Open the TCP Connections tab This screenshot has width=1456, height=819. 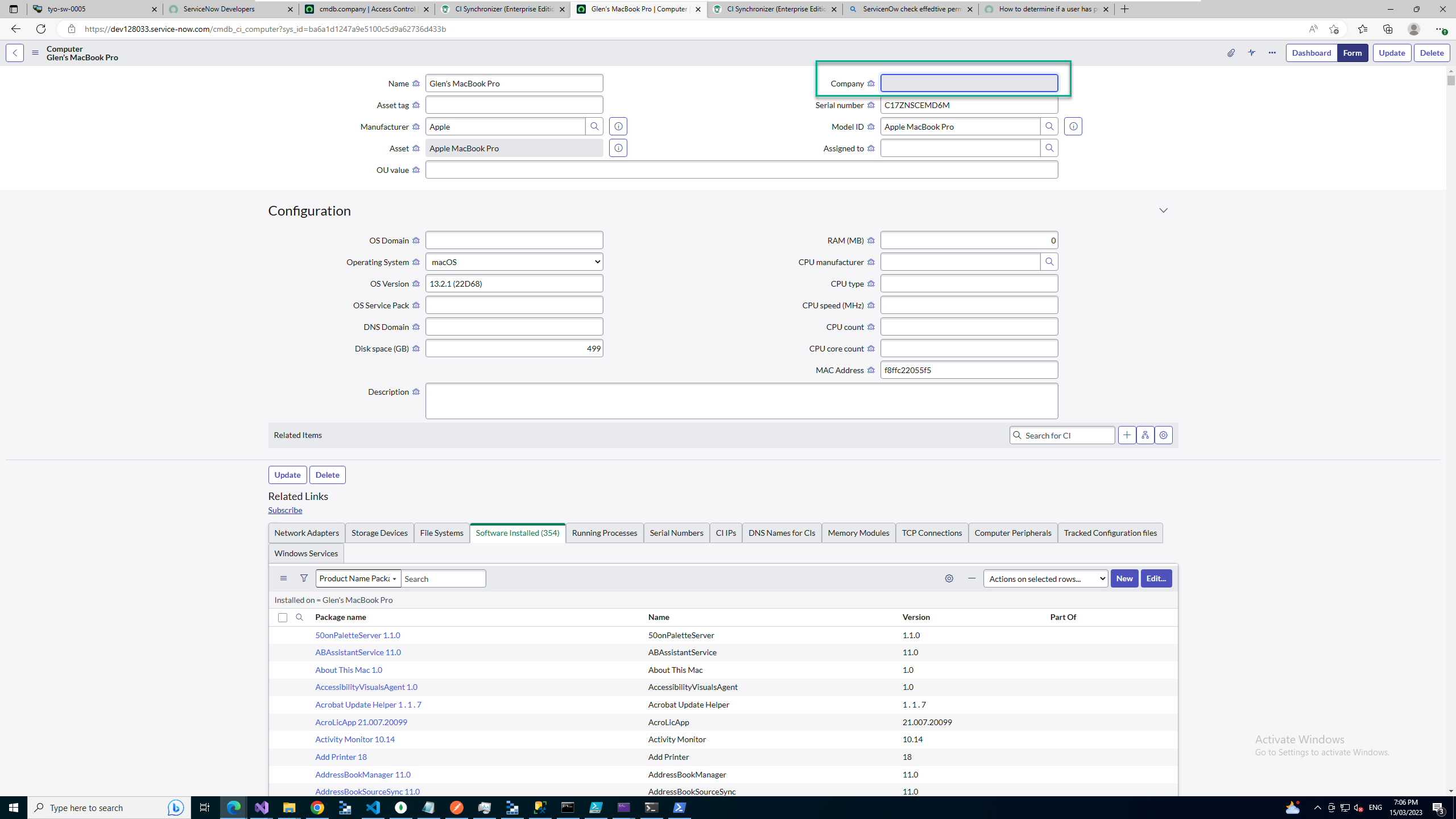(x=932, y=533)
